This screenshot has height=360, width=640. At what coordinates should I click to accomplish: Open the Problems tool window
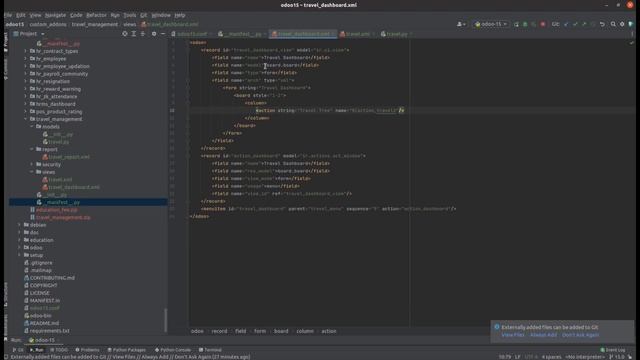[87, 350]
